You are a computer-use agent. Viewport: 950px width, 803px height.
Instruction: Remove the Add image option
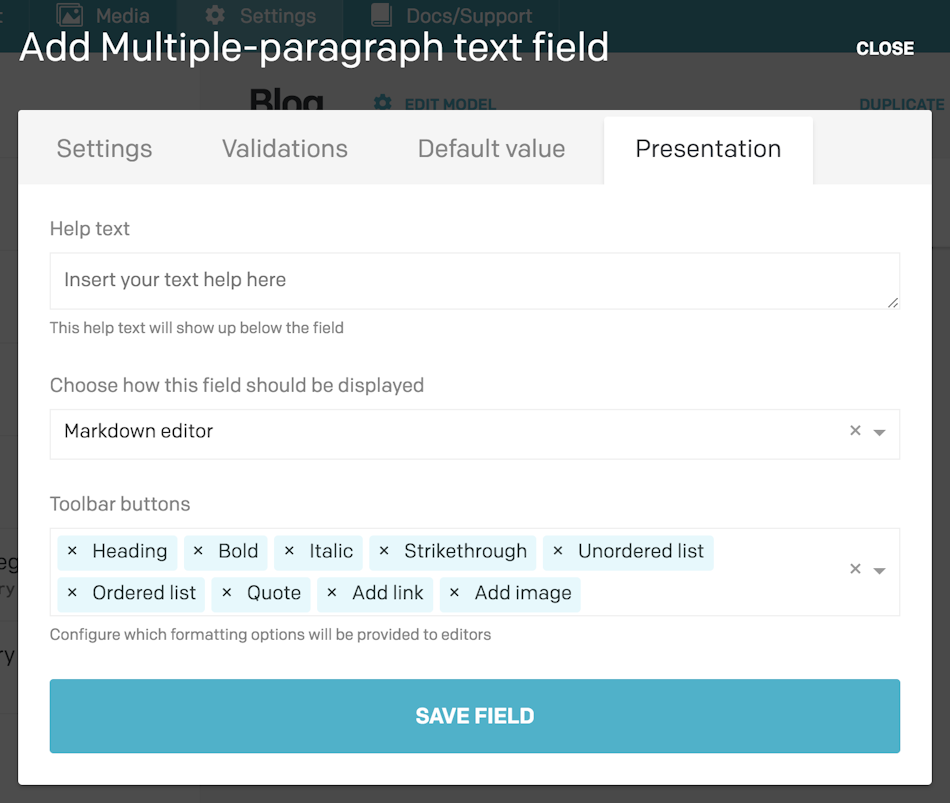456,593
